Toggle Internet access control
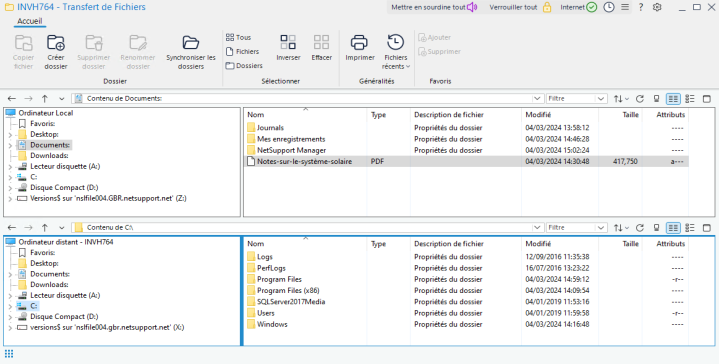 [578, 7]
